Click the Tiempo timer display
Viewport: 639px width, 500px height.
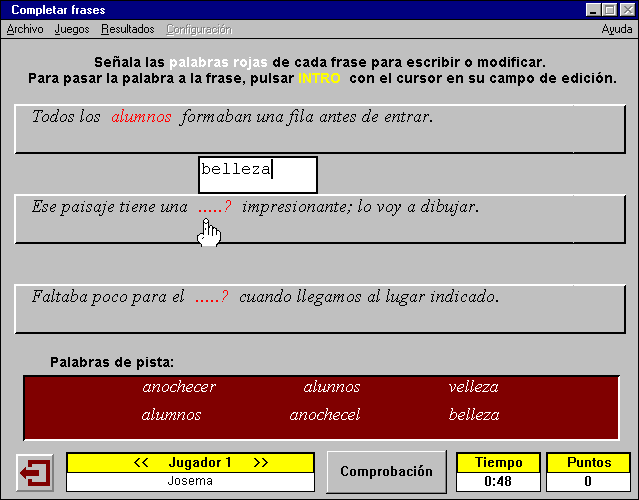[x=498, y=481]
